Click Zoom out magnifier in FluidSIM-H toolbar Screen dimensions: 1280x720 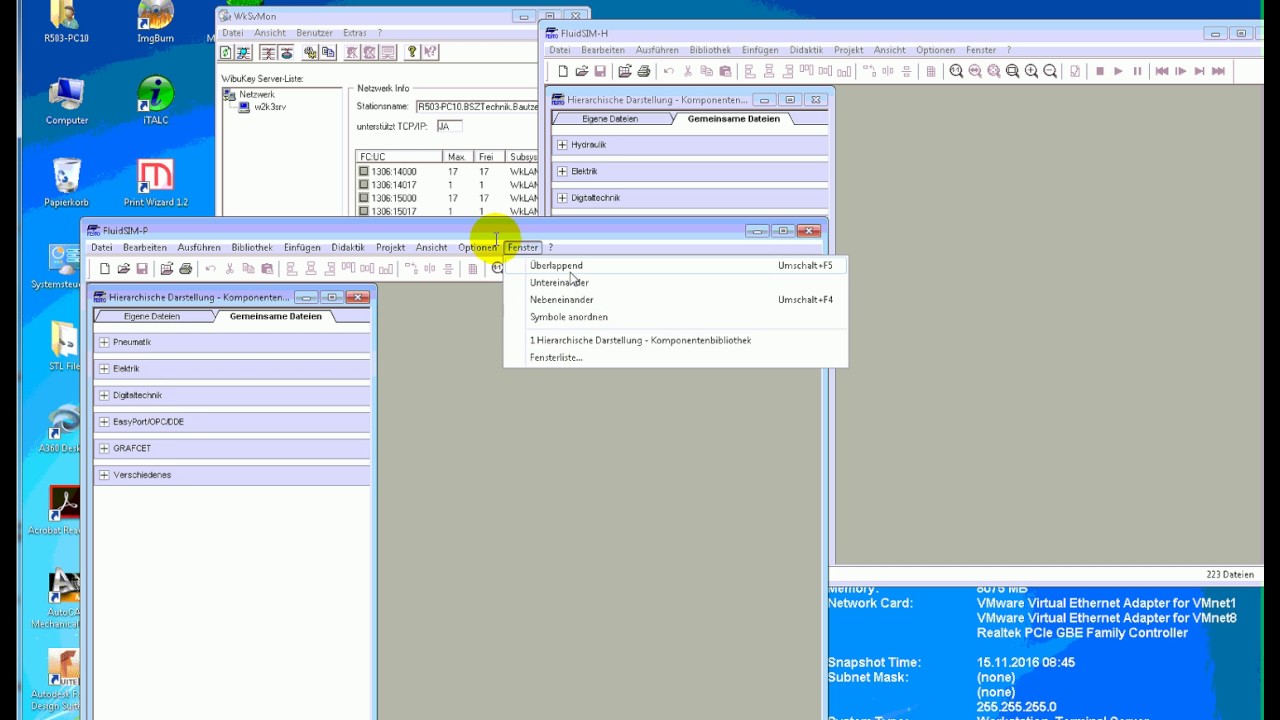tap(1050, 71)
